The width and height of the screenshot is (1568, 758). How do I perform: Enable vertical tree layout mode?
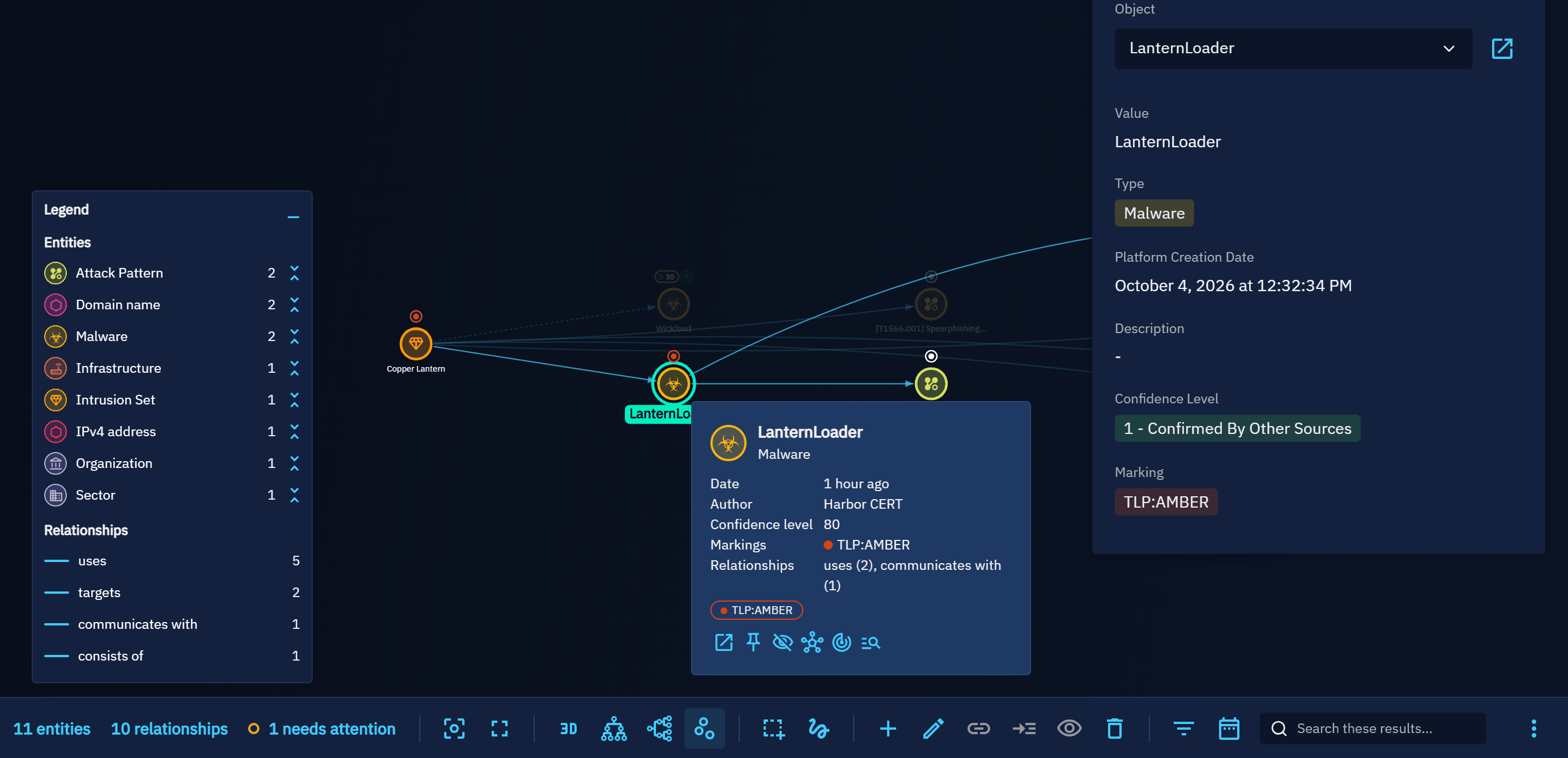[613, 728]
